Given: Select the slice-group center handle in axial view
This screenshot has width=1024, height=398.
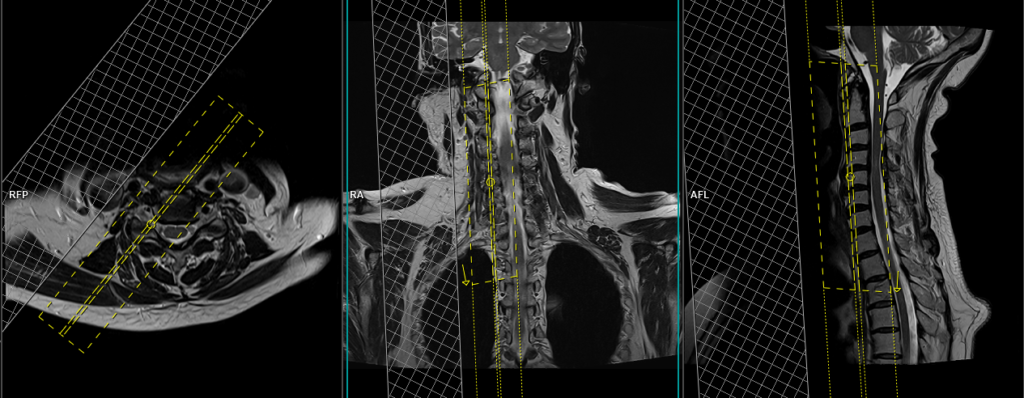Looking at the screenshot, I should tap(150, 224).
